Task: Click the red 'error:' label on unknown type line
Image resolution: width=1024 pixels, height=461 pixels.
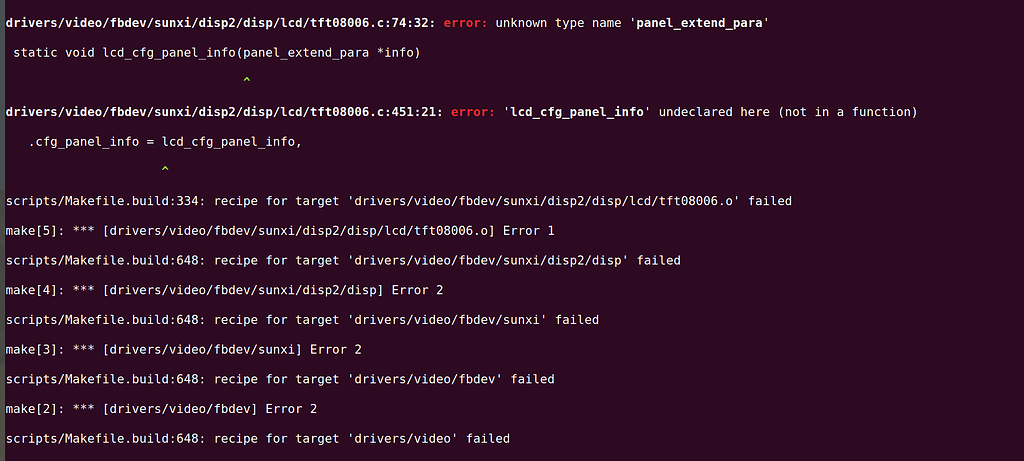Action: tap(466, 23)
